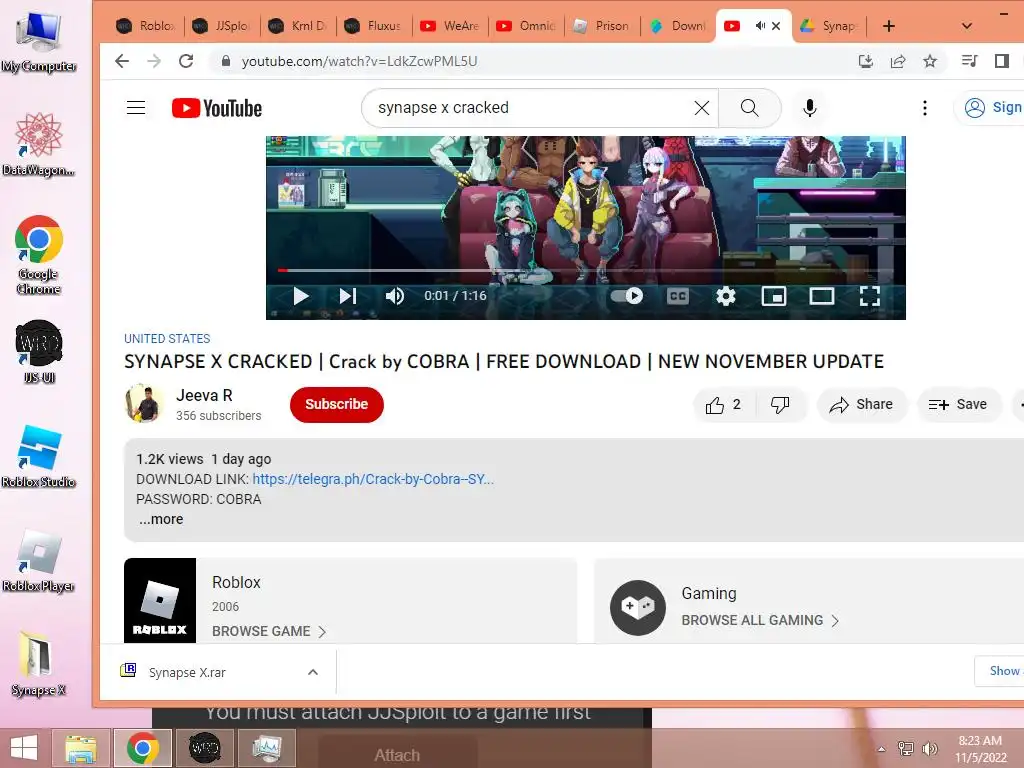Share this page icon
This screenshot has height=768, width=1024.
[898, 61]
